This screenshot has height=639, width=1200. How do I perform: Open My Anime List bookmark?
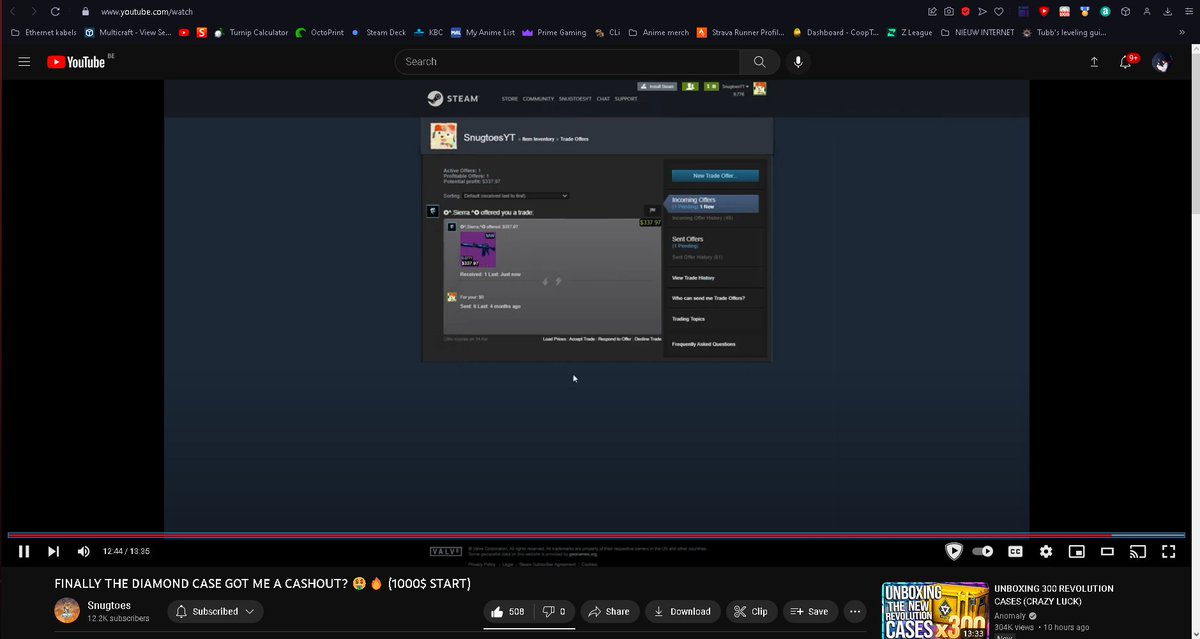(x=483, y=32)
